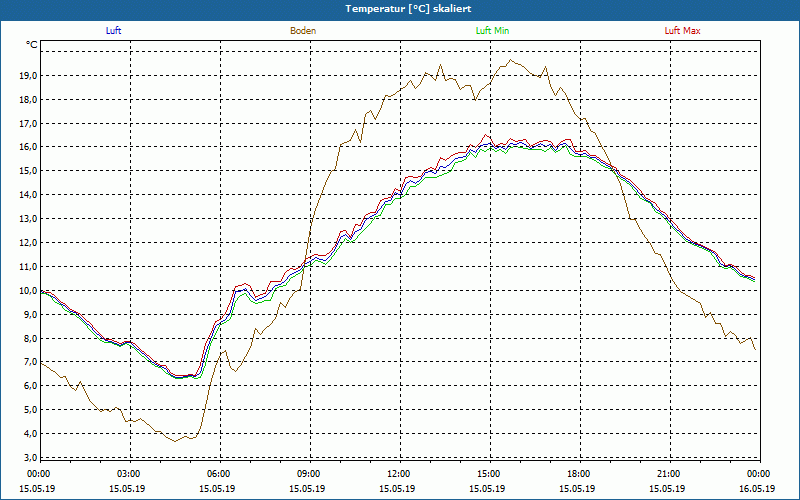Click the 03:00 time axis label
800x500 pixels.
coord(127,474)
